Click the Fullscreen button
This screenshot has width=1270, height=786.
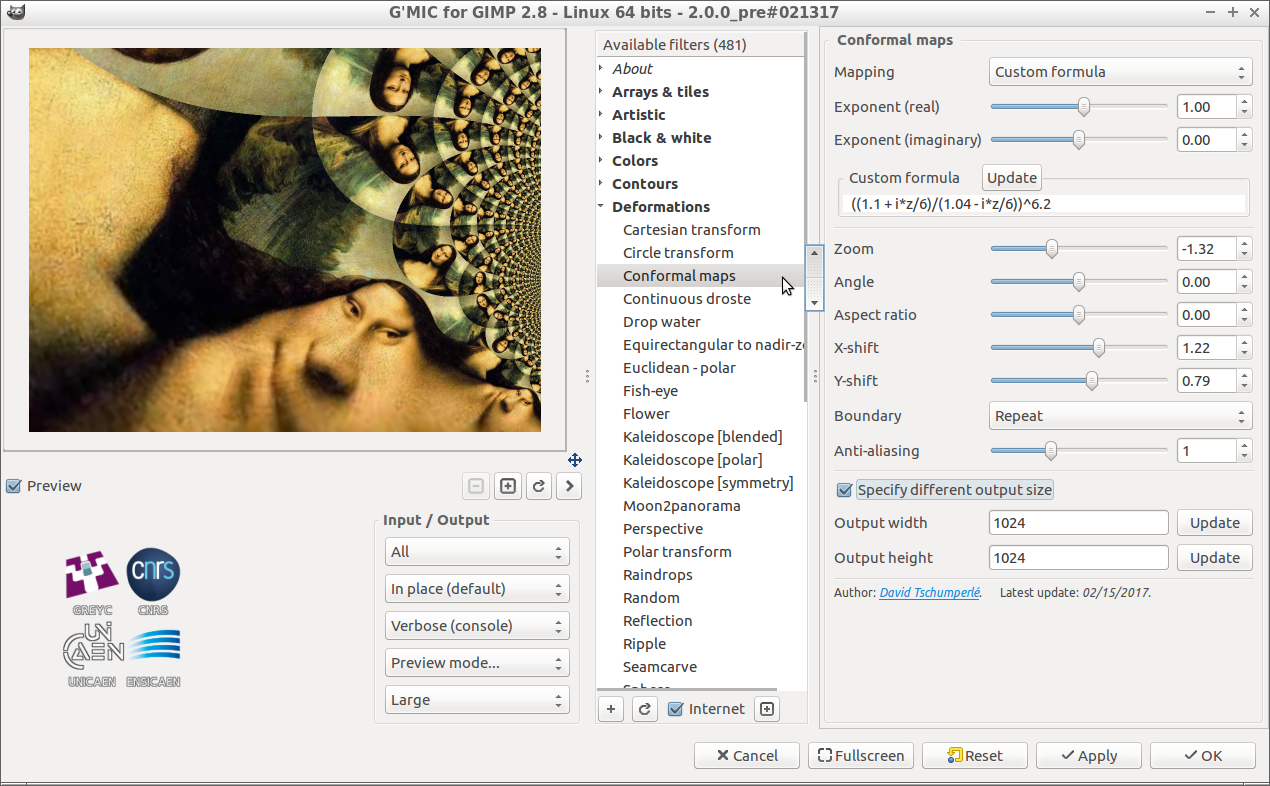[x=861, y=756]
